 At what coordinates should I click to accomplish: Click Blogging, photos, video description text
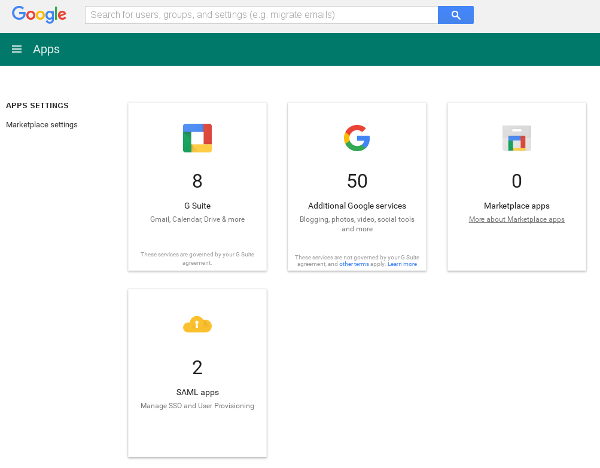pyautogui.click(x=357, y=224)
